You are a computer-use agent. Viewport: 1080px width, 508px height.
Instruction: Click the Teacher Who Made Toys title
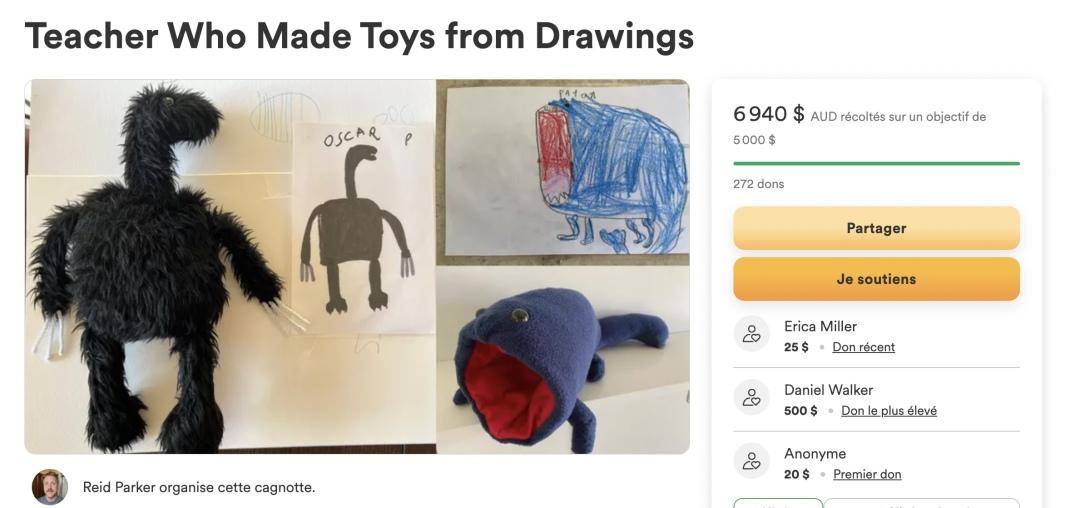coord(359,36)
